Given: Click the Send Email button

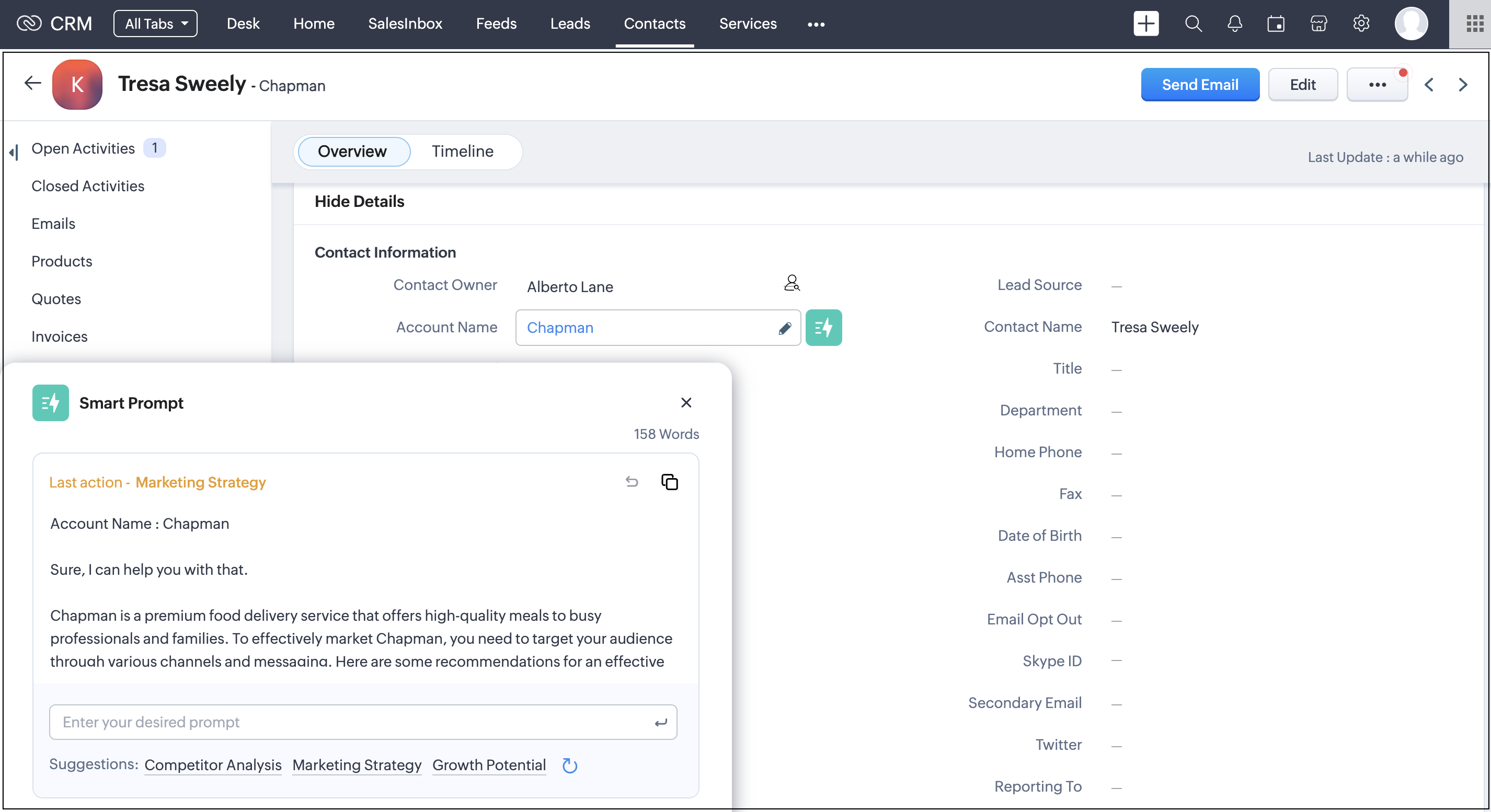Looking at the screenshot, I should point(1199,85).
